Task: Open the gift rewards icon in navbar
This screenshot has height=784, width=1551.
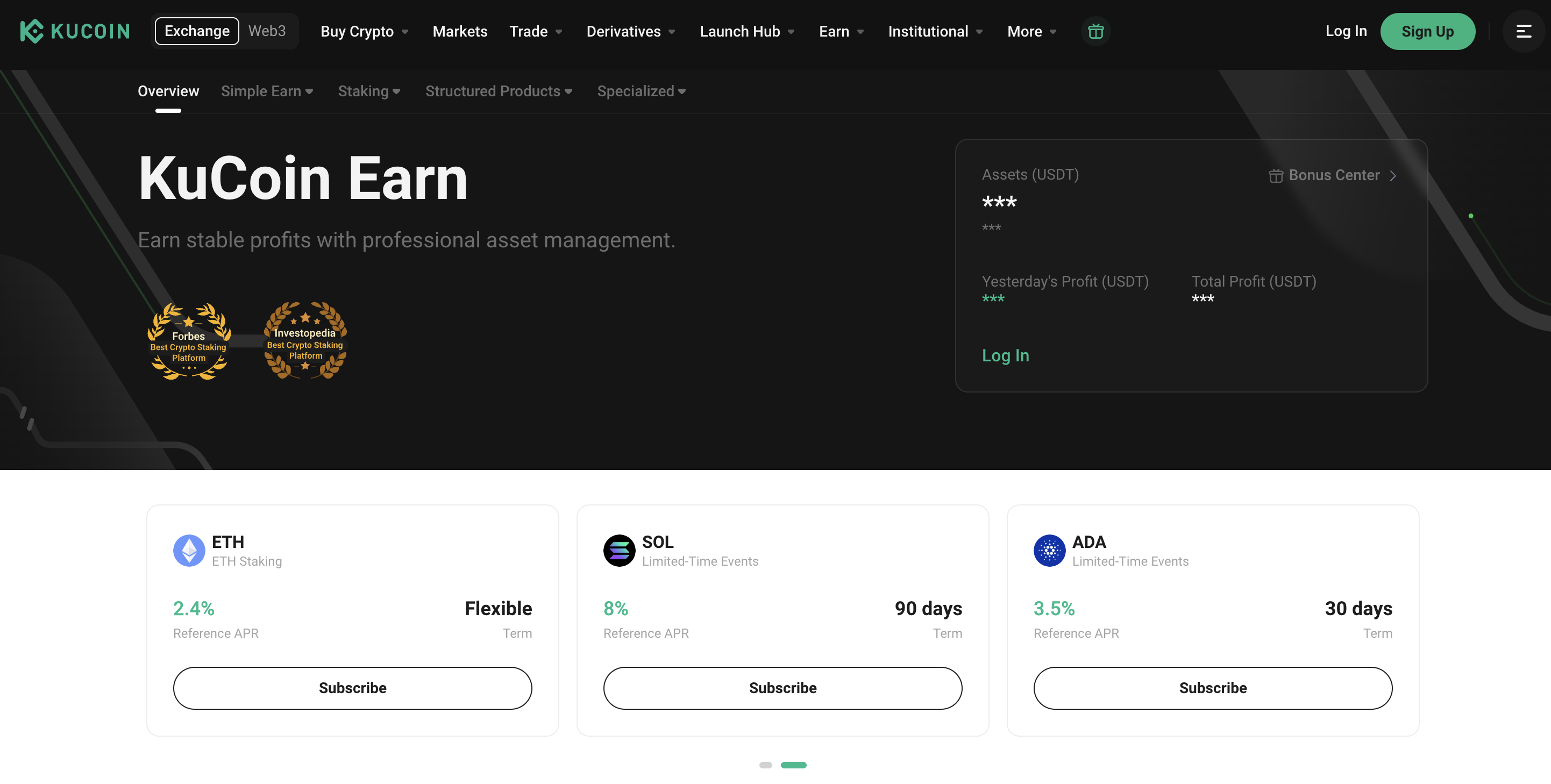Action: (1095, 31)
